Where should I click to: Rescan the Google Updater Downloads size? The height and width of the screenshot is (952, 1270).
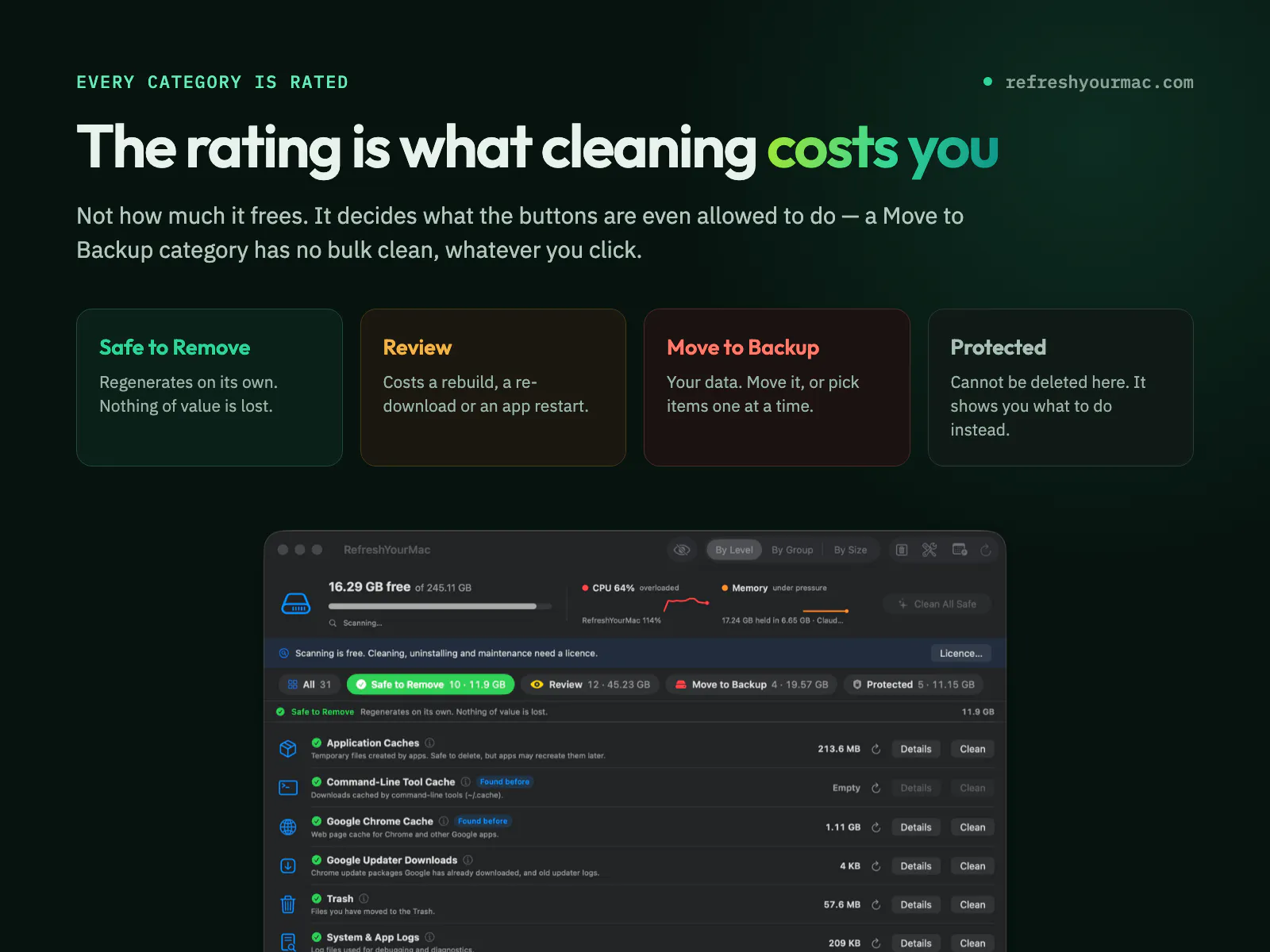876,866
